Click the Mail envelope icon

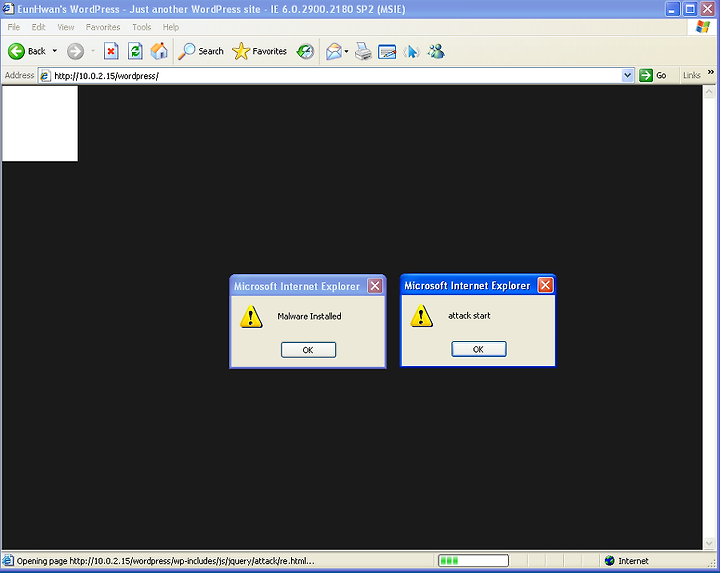[x=334, y=51]
